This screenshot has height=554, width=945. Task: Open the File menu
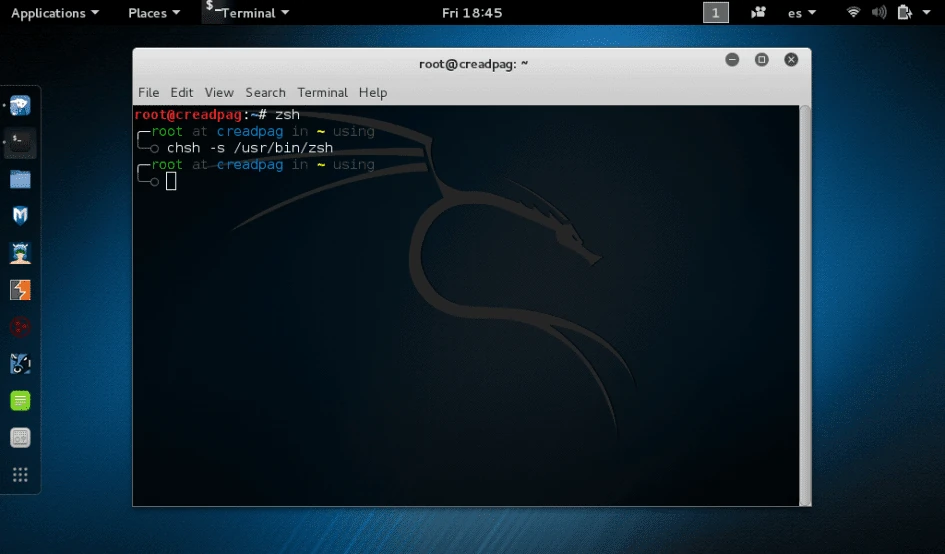pyautogui.click(x=148, y=92)
